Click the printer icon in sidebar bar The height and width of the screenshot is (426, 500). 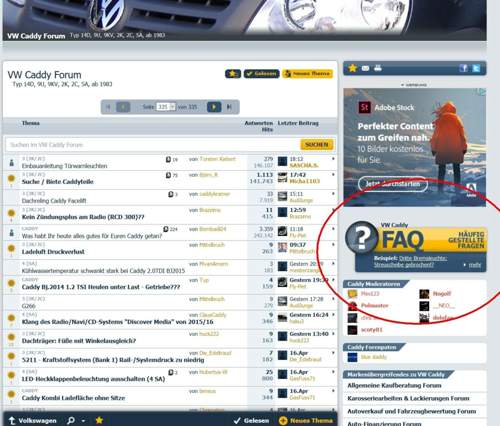point(378,68)
